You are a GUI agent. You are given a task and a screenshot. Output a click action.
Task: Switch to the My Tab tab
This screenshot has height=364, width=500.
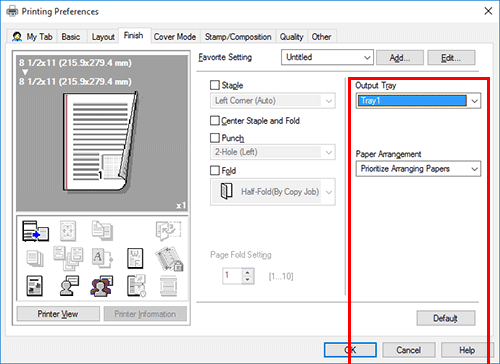[32, 37]
